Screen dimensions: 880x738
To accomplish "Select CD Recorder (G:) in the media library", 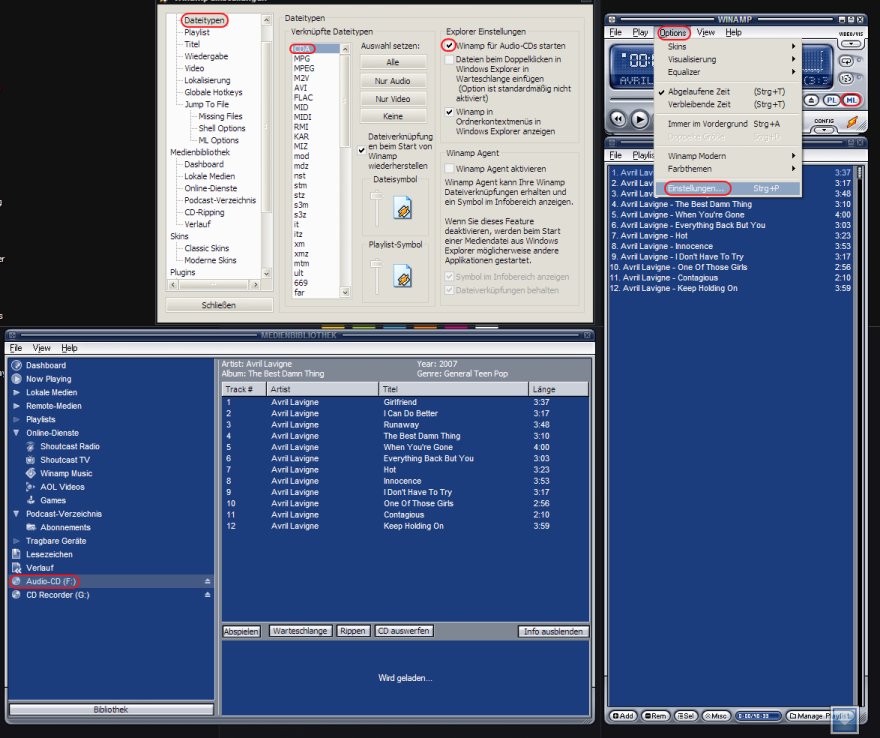I will [x=58, y=595].
